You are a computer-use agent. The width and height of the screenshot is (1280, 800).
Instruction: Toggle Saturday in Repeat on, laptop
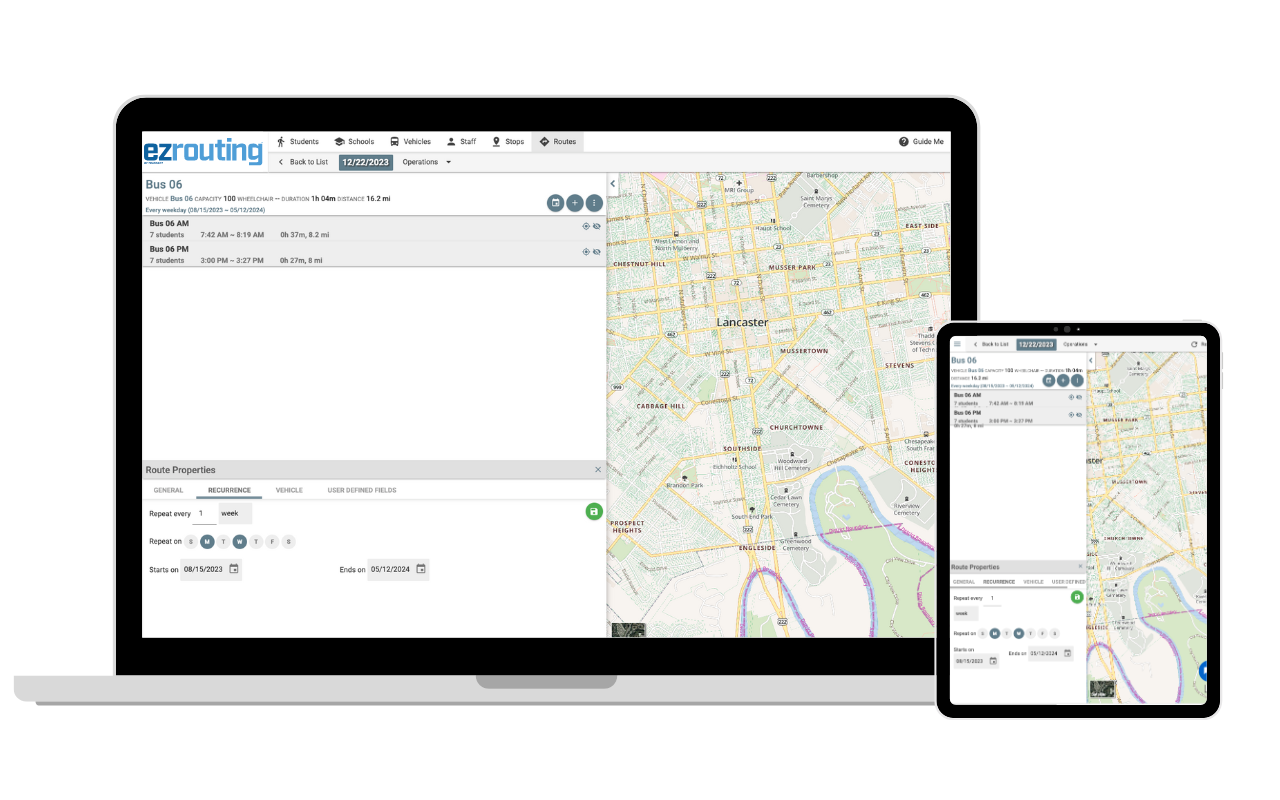coord(289,542)
